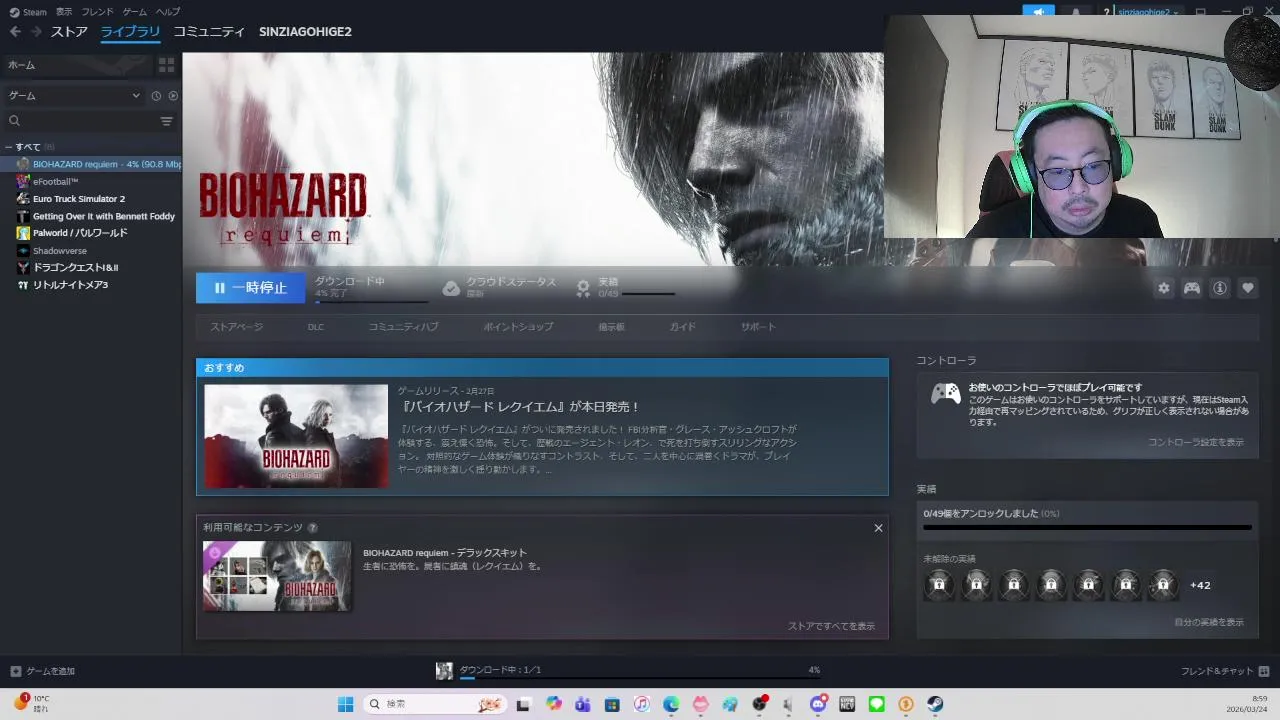The image size is (1280, 720).
Task: Open the game settings gear icon
Action: point(1164,288)
